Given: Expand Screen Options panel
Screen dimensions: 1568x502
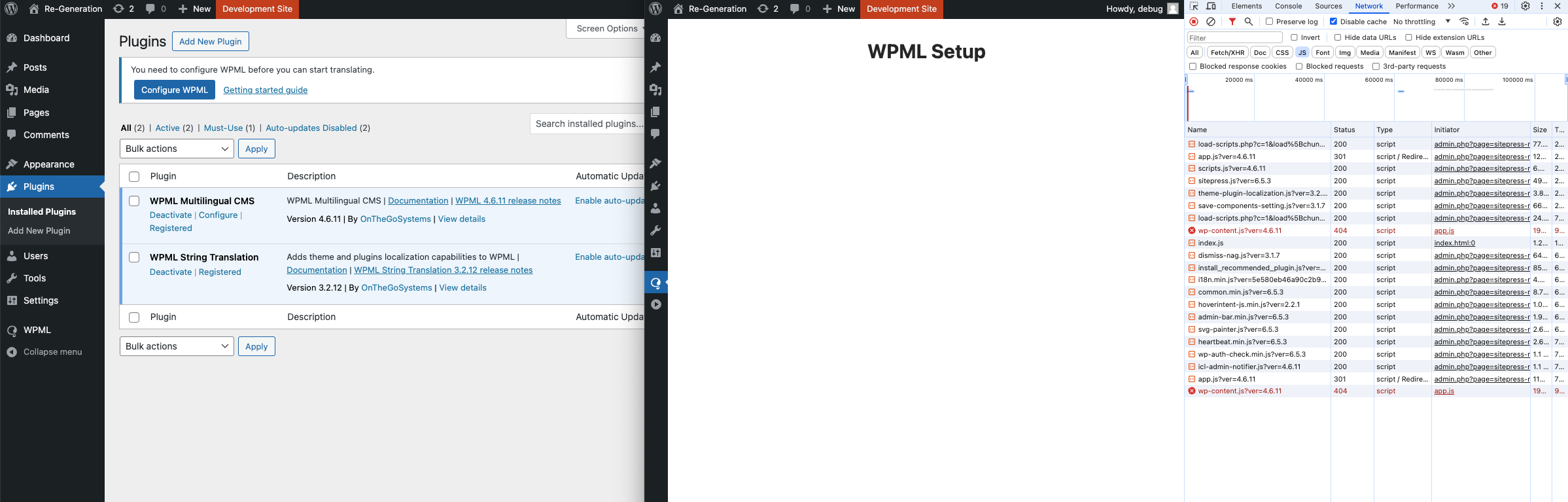Looking at the screenshot, I should (x=606, y=28).
